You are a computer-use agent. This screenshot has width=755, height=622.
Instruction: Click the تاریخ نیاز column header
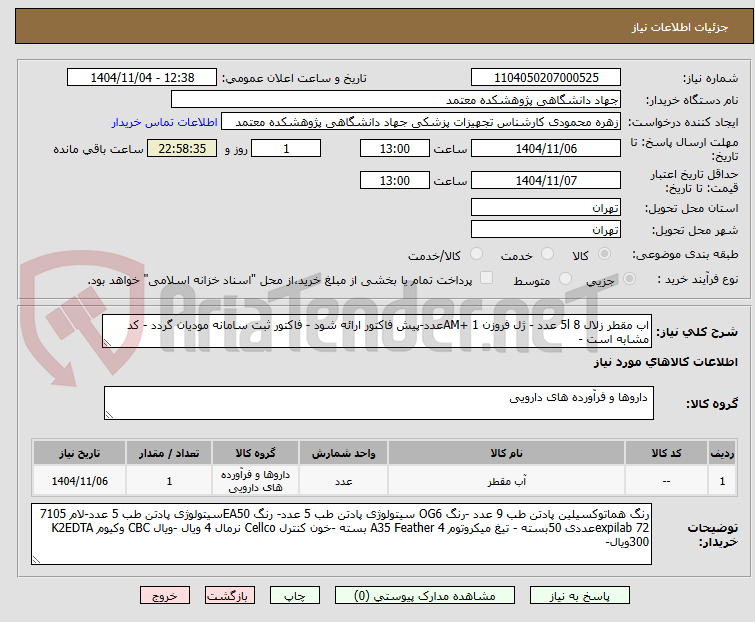pos(79,453)
